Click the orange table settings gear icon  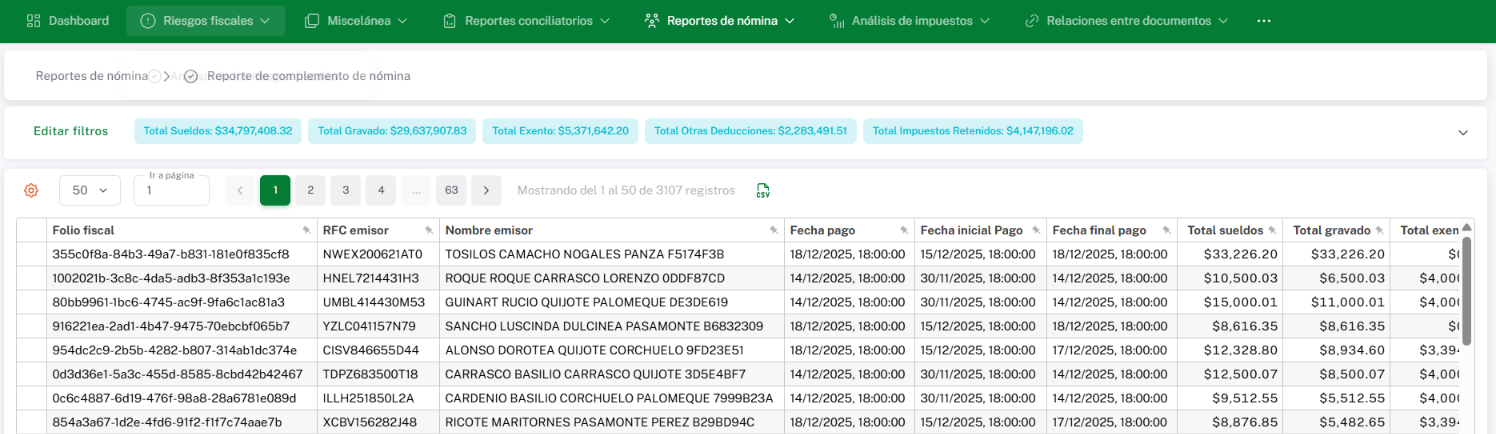pos(31,190)
